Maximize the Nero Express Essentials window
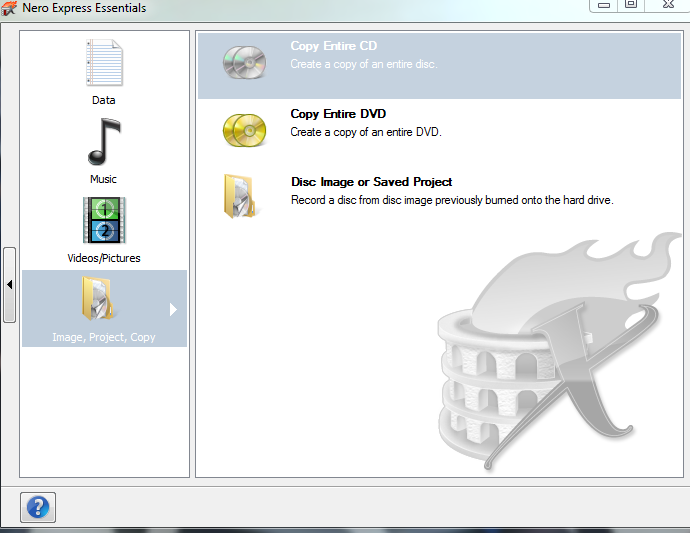 (631, 5)
